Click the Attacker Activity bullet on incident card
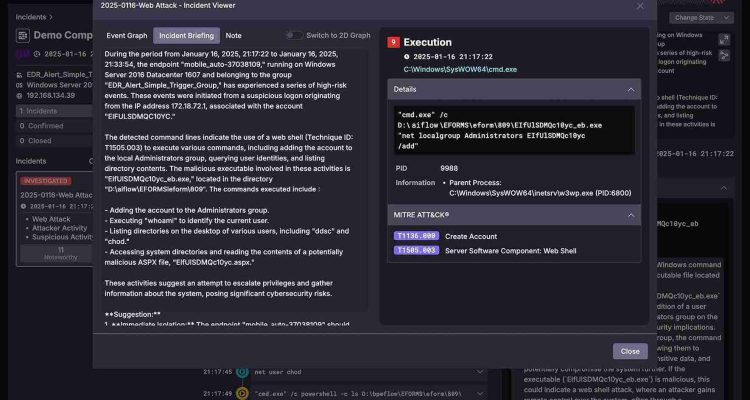Viewport: 750px width, 400px height. pyautogui.click(x=60, y=228)
